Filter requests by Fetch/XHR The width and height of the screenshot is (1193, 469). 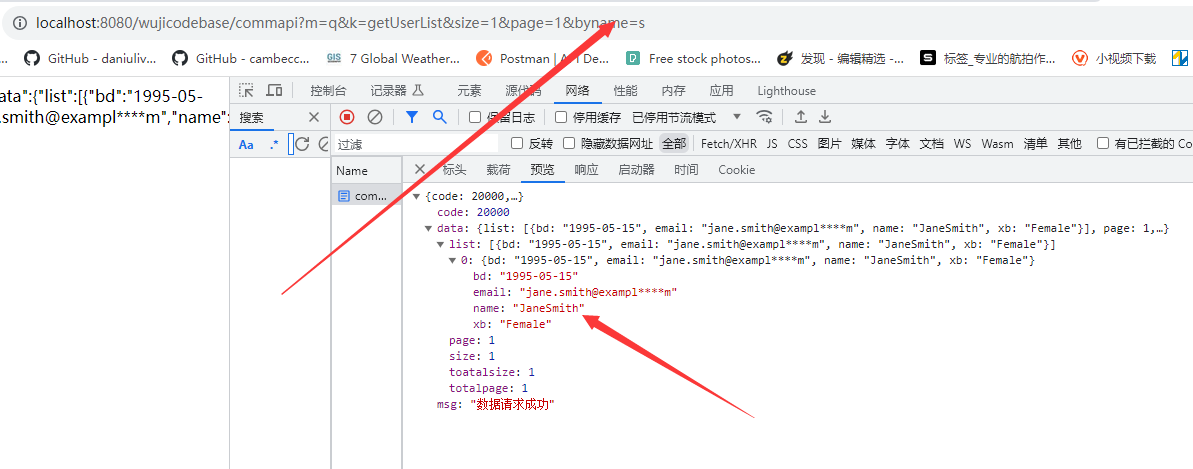[729, 143]
